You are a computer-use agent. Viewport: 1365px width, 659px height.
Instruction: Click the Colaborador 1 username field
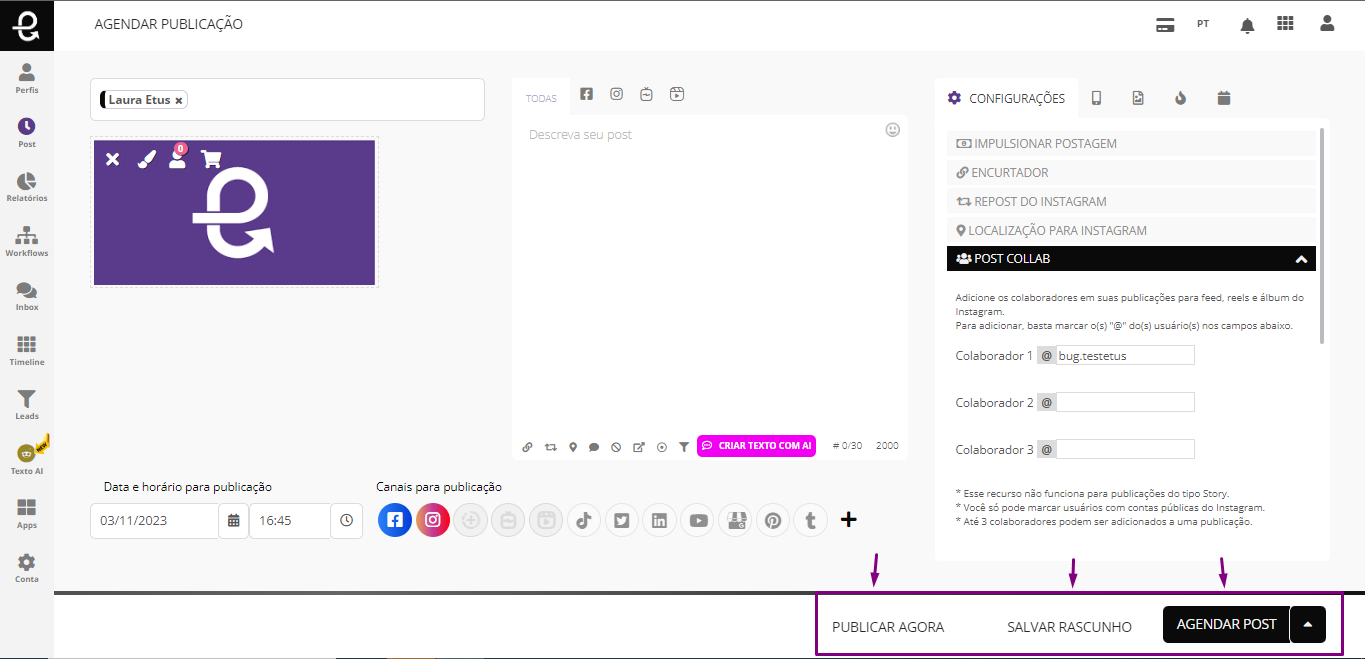click(x=1125, y=355)
